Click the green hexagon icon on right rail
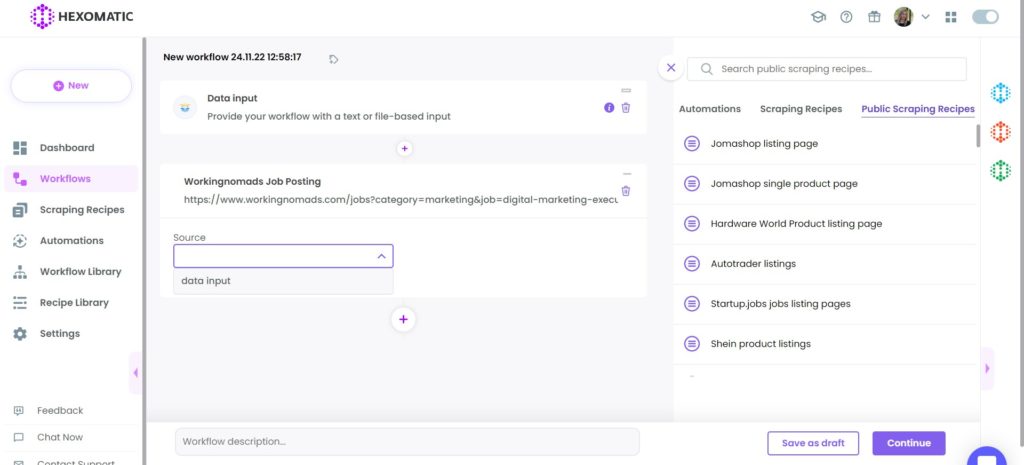 tap(1000, 170)
